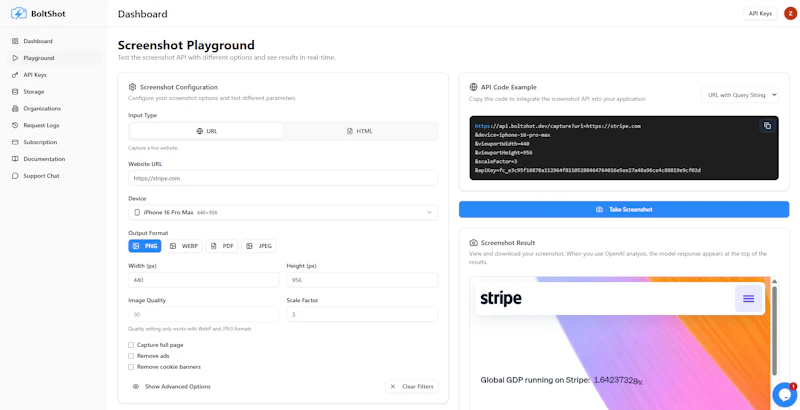Click the file icon on HTML tab
Image resolution: width=800 pixels, height=410 pixels.
[349, 131]
